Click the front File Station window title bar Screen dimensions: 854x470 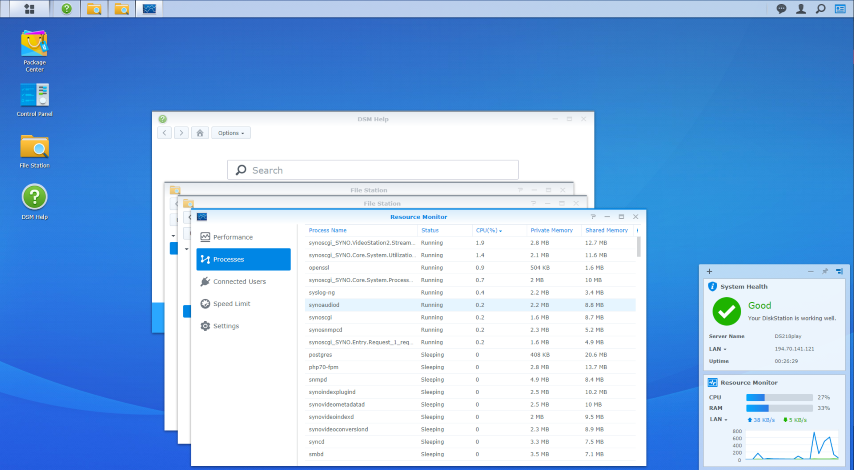click(382, 203)
